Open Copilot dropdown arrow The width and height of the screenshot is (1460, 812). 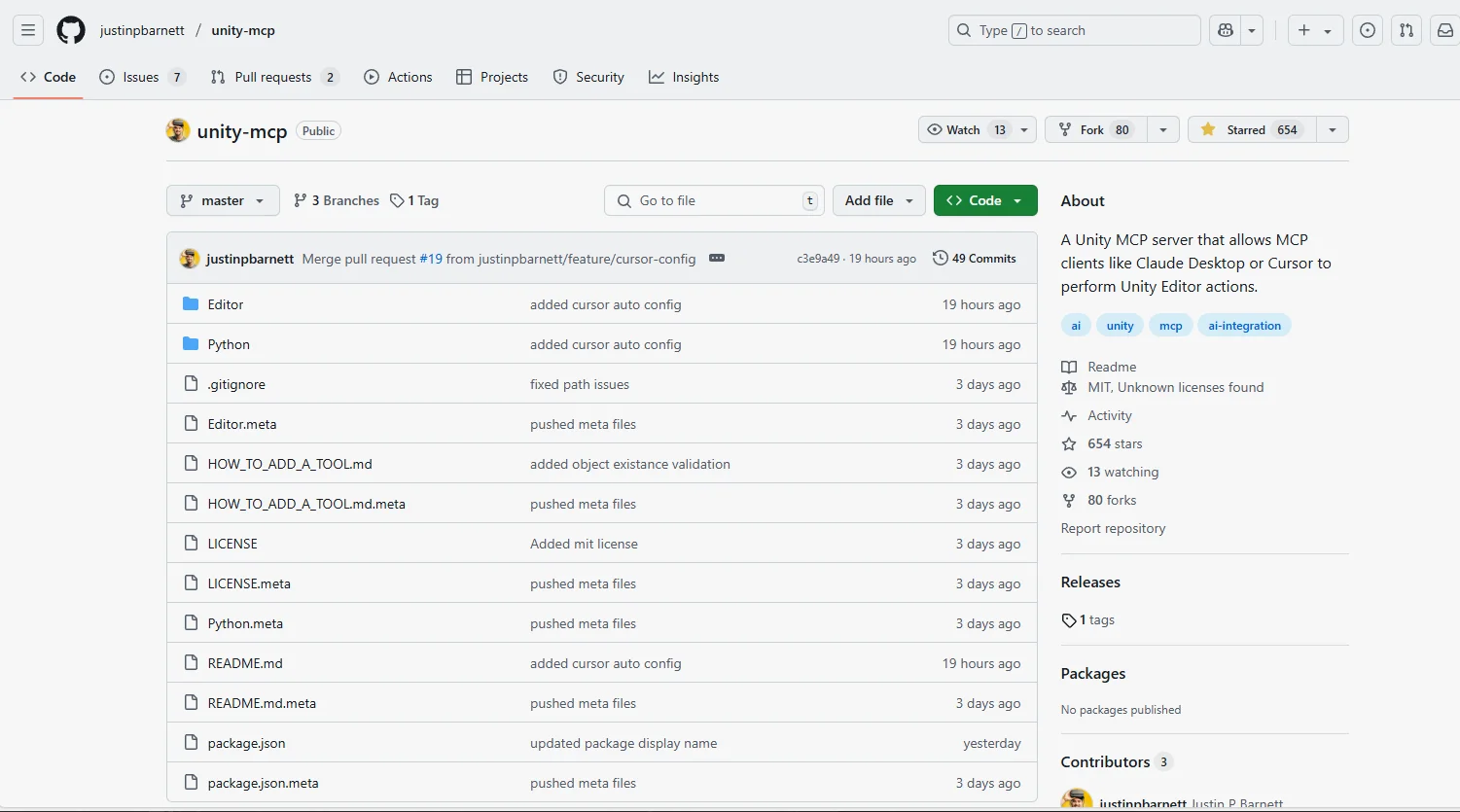1252,30
